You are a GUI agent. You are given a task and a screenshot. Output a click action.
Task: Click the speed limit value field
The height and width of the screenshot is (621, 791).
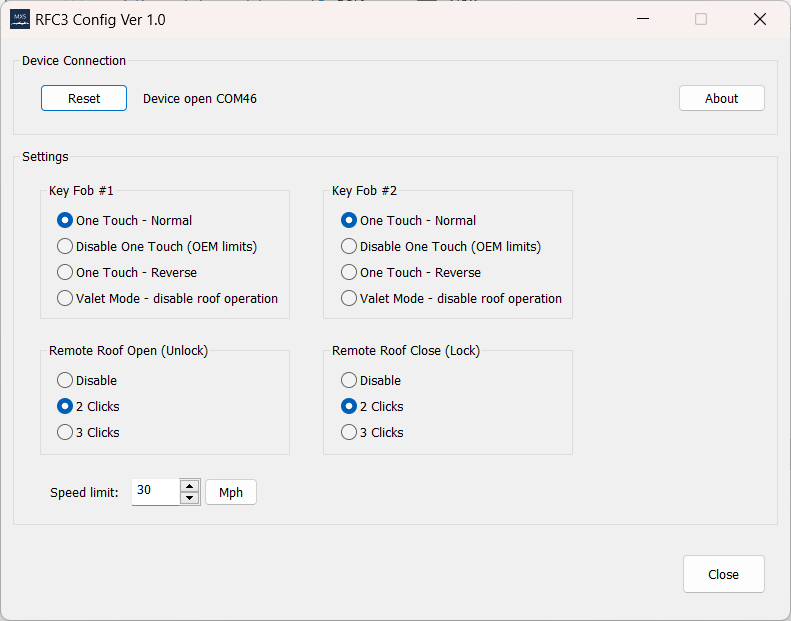155,492
